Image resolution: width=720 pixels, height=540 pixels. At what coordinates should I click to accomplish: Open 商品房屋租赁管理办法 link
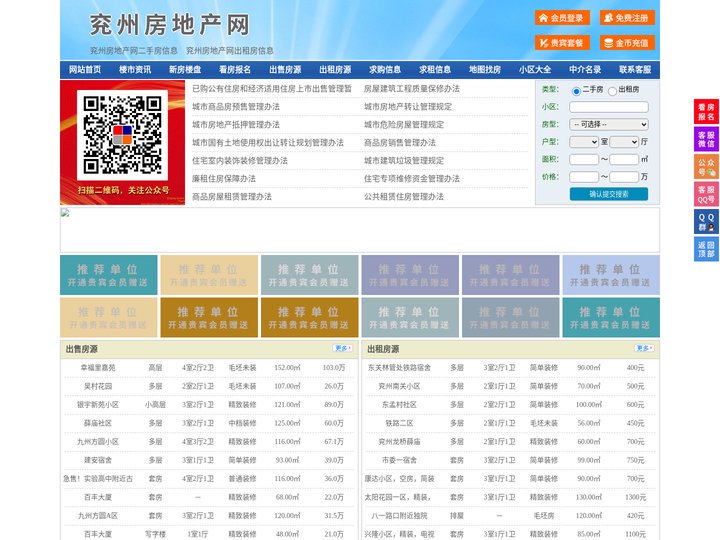(x=232, y=197)
